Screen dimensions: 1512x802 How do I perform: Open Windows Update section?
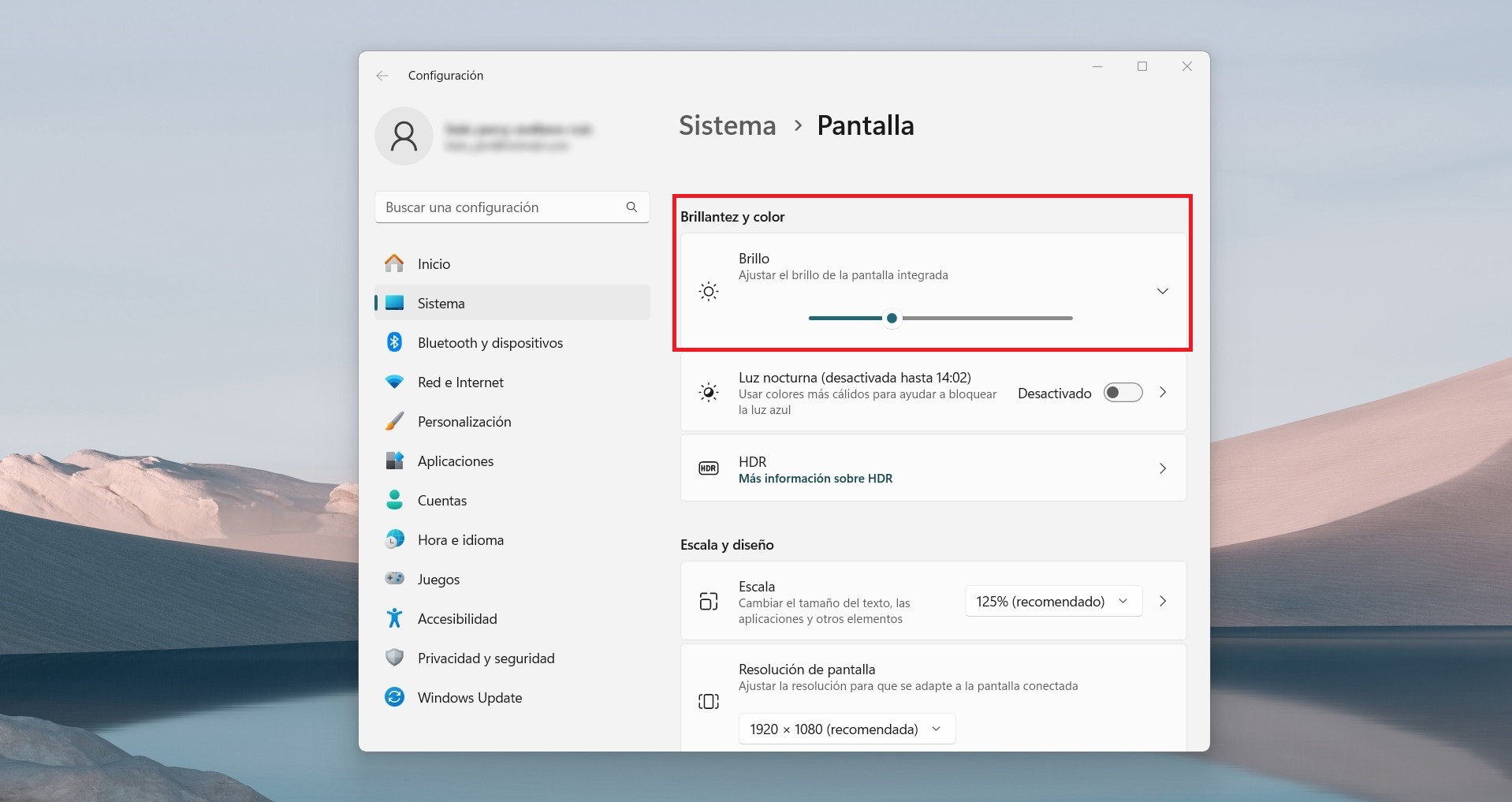(512, 697)
